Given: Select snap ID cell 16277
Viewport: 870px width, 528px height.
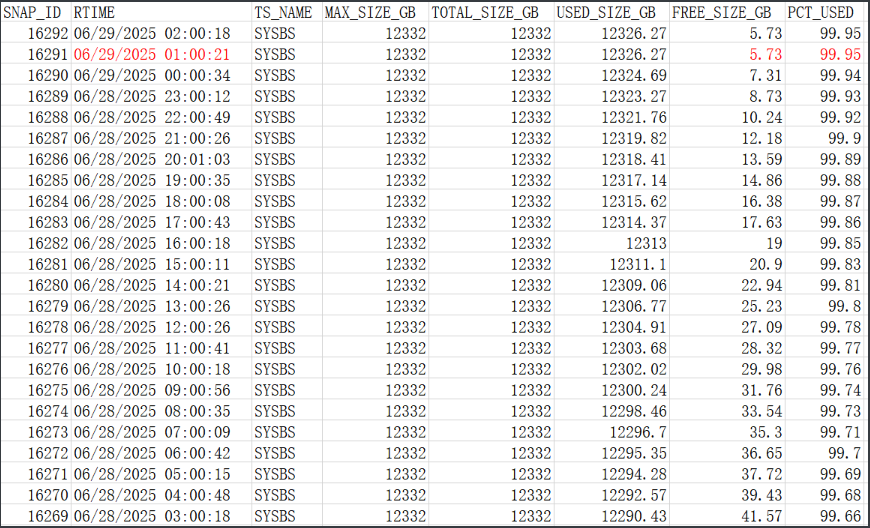Looking at the screenshot, I should coord(47,348).
